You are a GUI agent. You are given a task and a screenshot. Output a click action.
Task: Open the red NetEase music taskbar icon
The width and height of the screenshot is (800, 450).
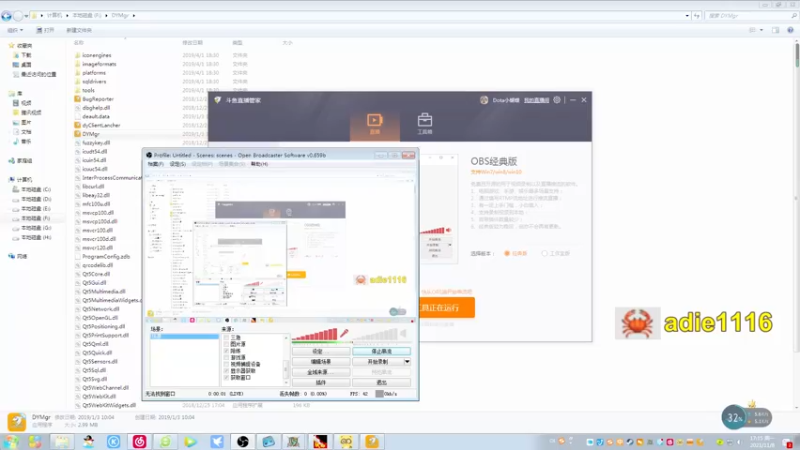point(139,441)
